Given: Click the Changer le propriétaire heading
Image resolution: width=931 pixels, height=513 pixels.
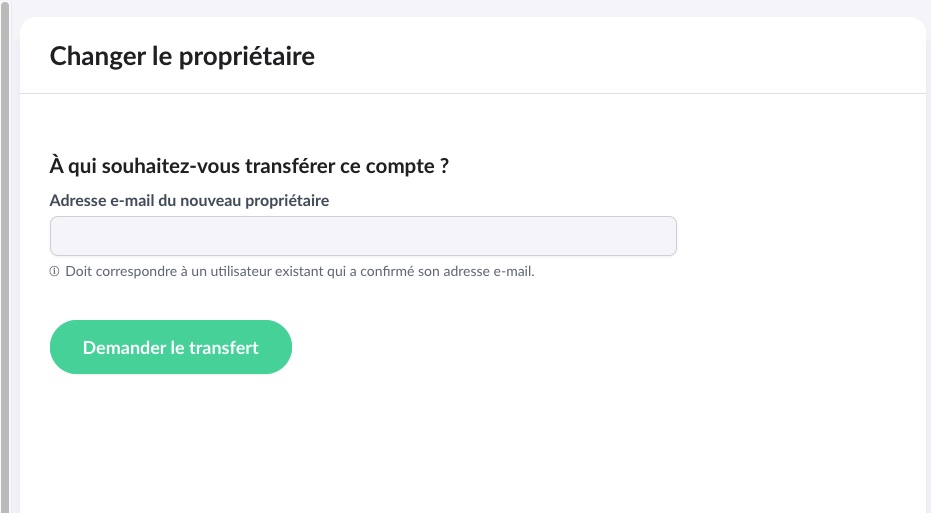Looking at the screenshot, I should pyautogui.click(x=182, y=56).
